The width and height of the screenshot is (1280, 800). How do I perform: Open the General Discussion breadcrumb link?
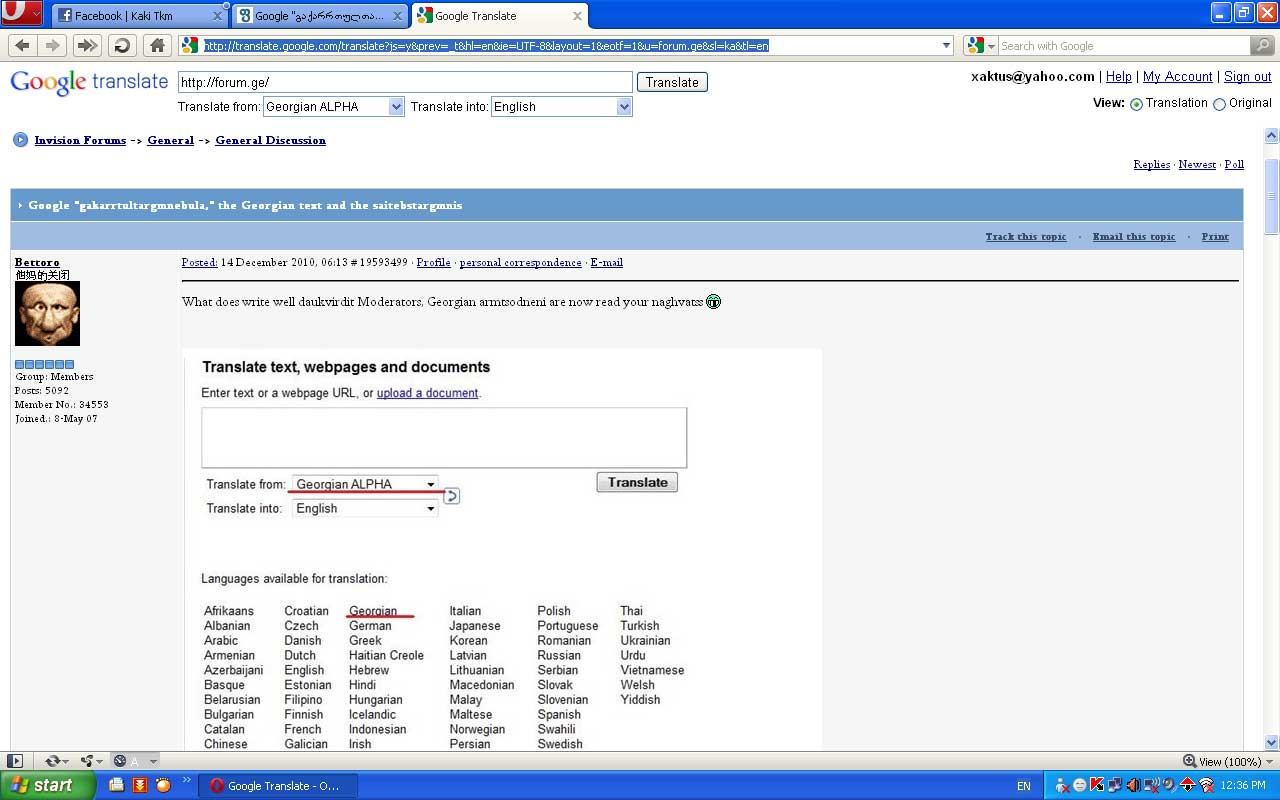[270, 140]
